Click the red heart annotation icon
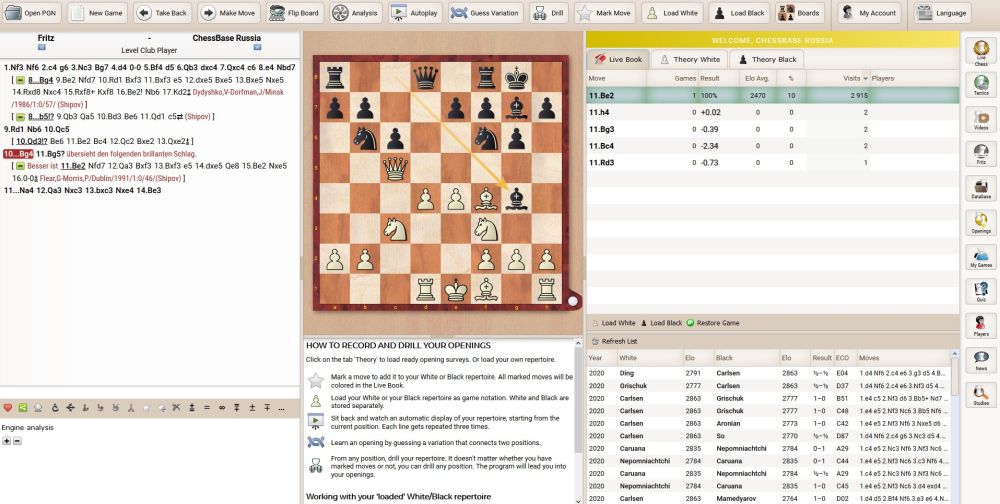 coord(8,408)
